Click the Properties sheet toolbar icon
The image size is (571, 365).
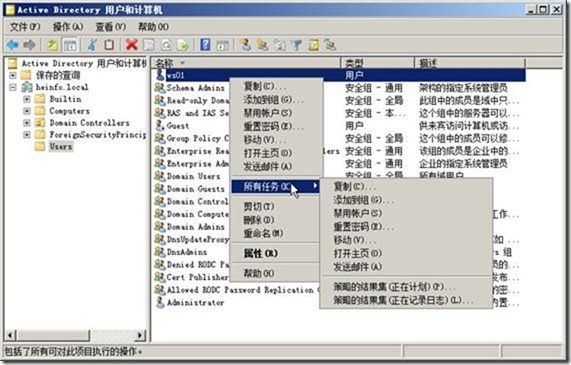click(149, 45)
